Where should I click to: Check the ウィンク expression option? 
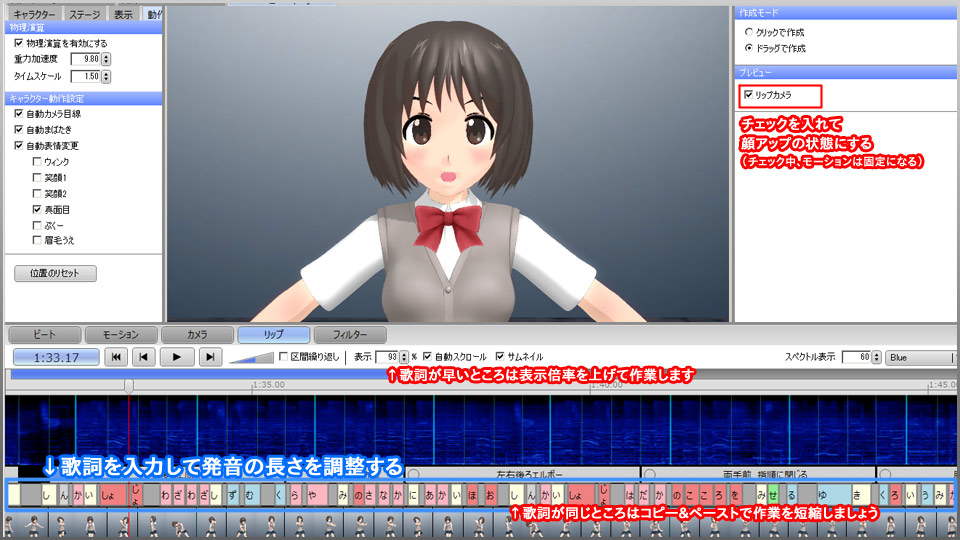37,161
